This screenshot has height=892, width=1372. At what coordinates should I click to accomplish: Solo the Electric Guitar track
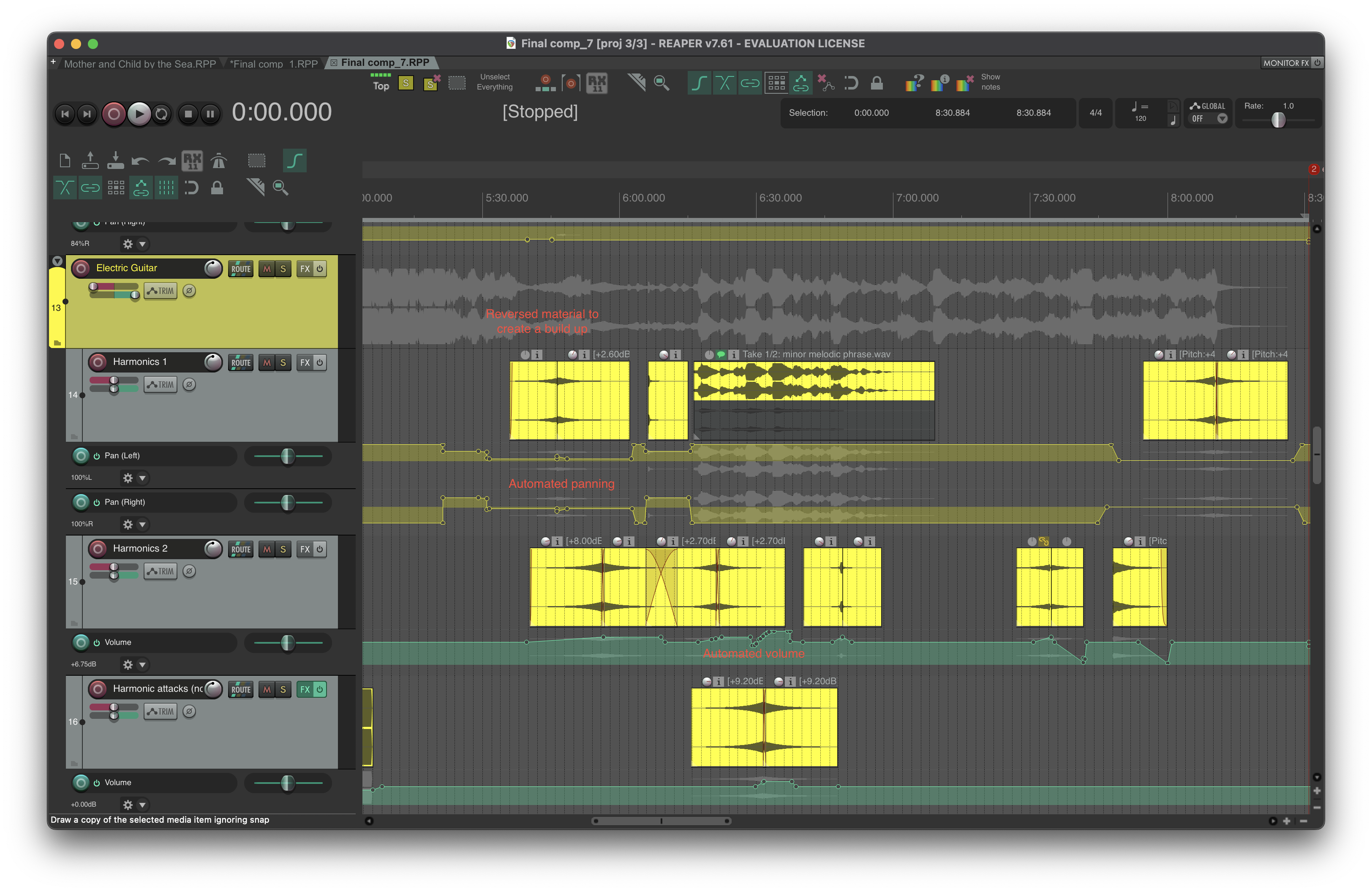pos(283,269)
